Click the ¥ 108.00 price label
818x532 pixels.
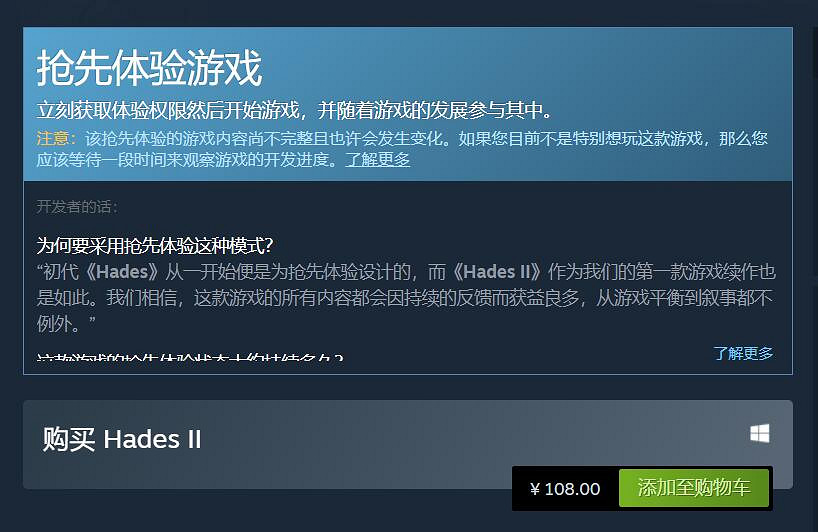point(565,489)
